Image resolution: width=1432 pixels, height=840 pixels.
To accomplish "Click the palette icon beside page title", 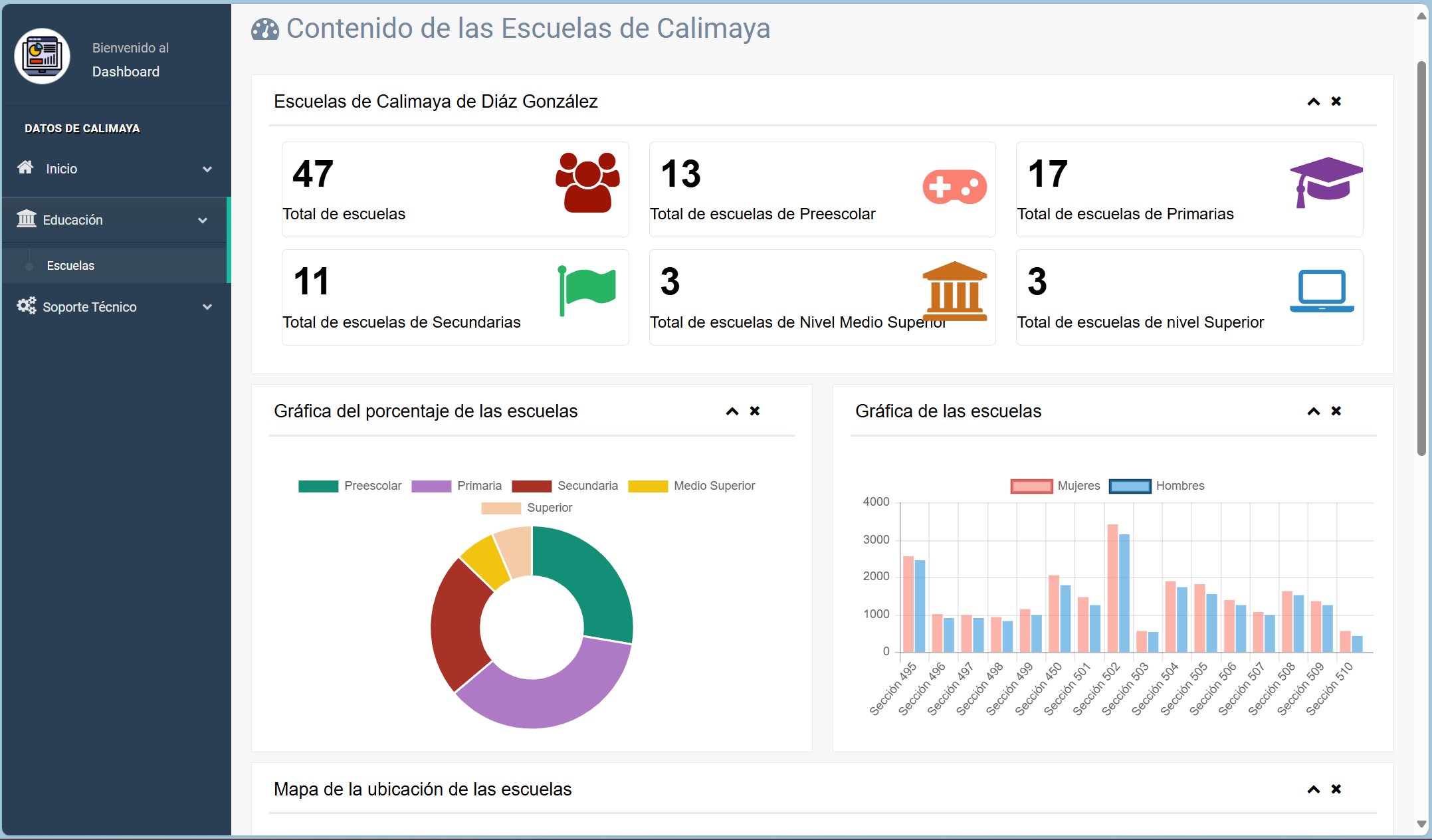I will [265, 29].
